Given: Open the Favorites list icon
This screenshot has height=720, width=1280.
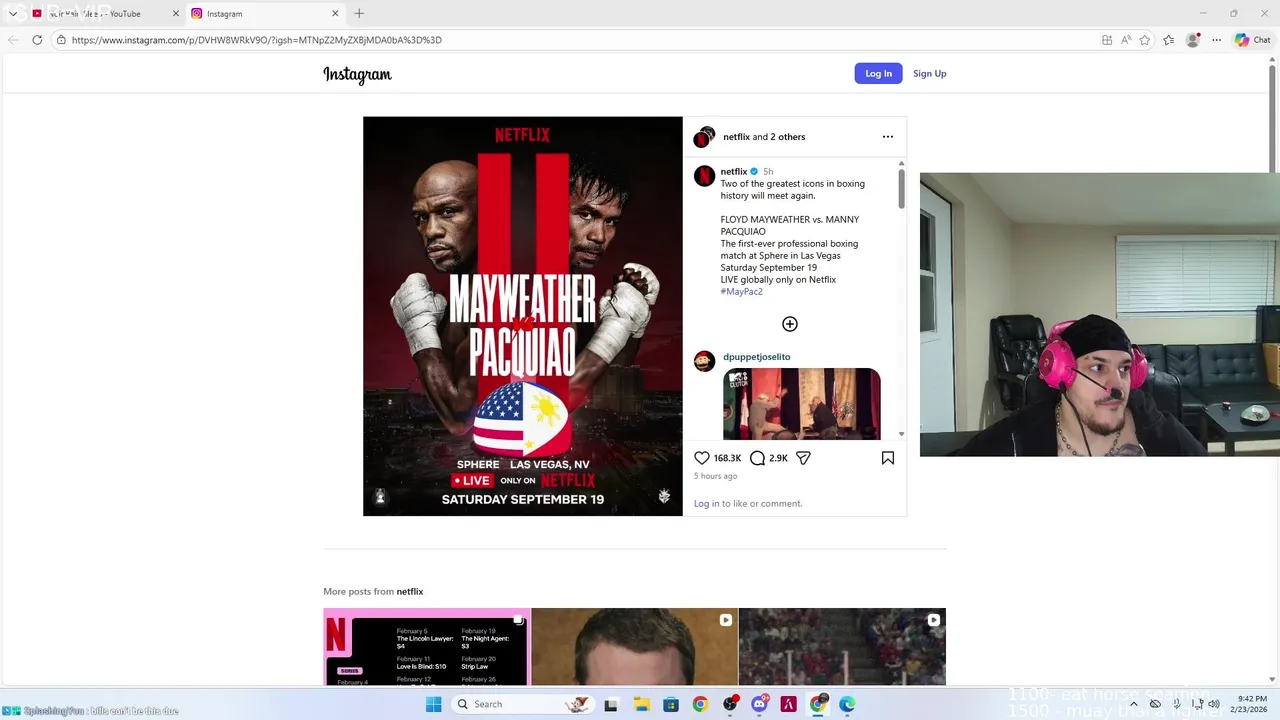Looking at the screenshot, I should click(1169, 40).
